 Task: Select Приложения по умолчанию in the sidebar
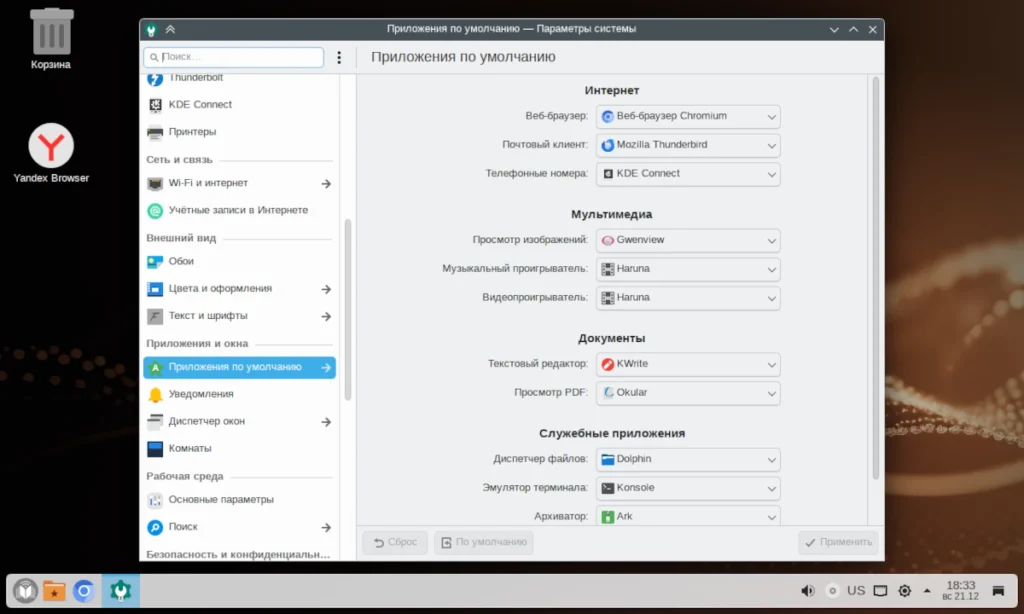(239, 368)
